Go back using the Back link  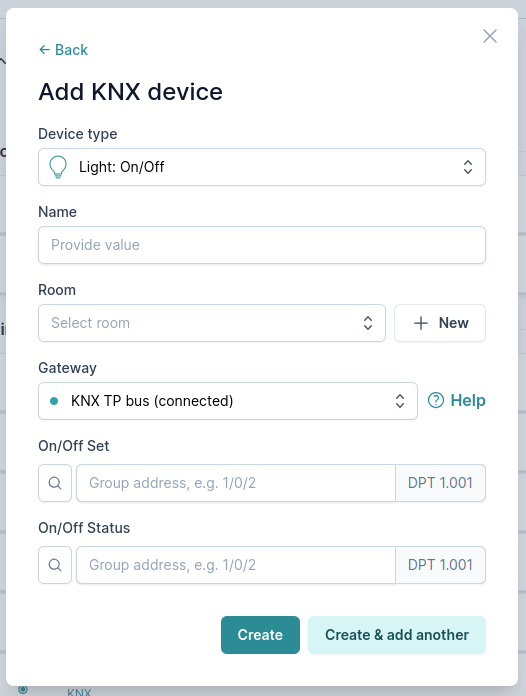click(63, 50)
